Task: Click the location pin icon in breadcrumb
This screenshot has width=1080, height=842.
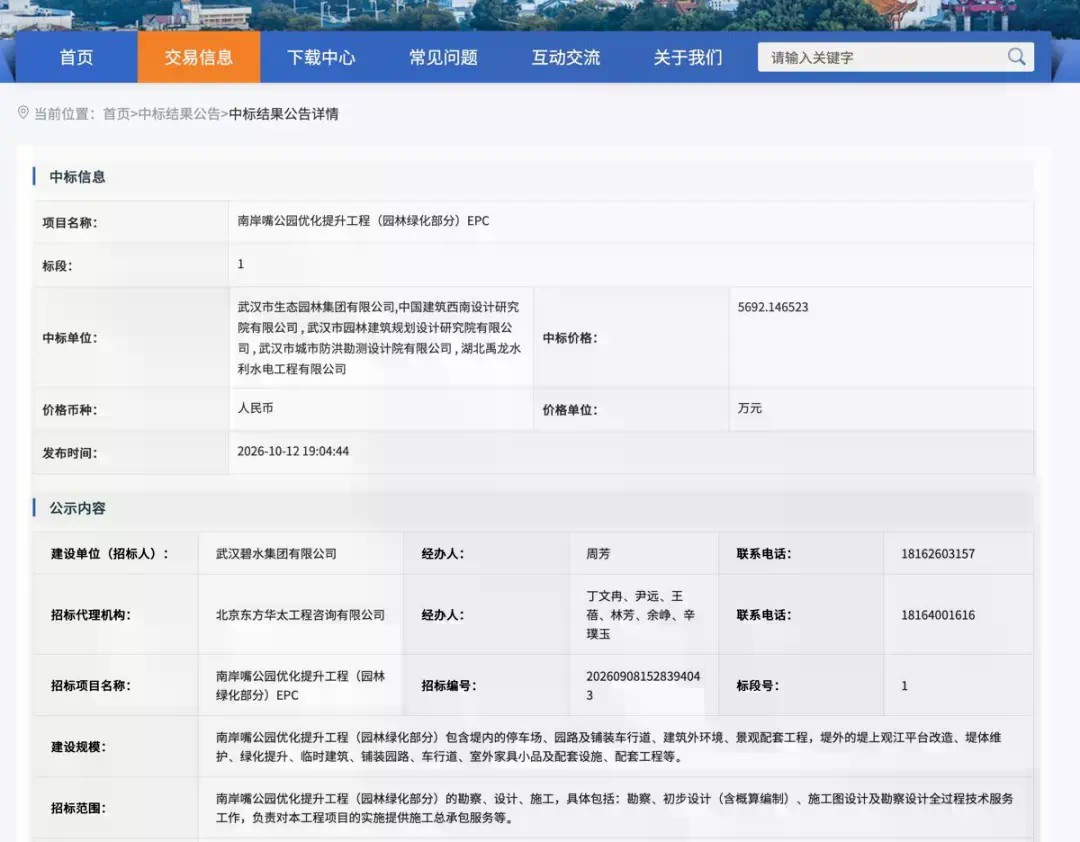Action: [23, 112]
